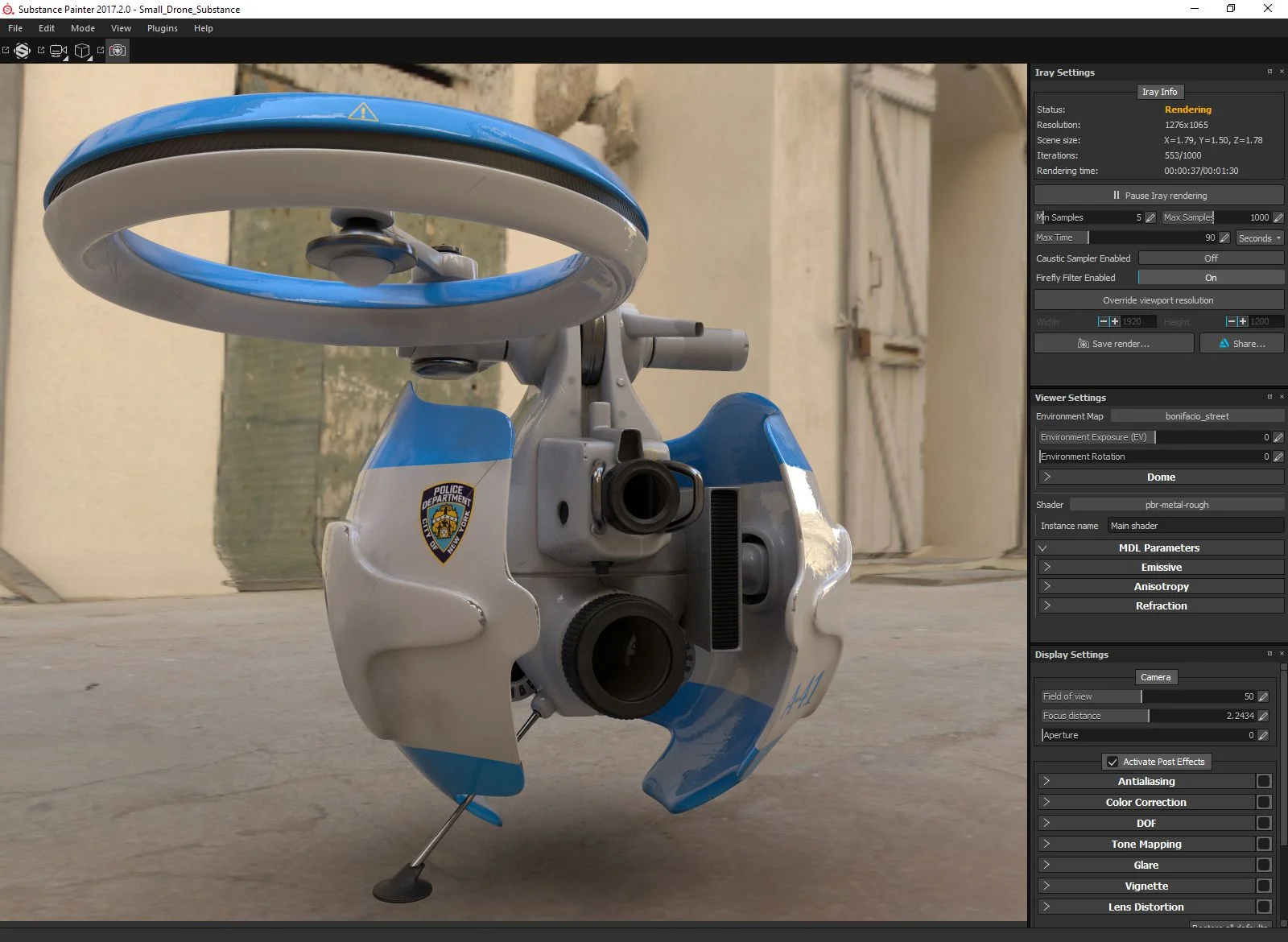Click the Substance logo toolbar icon
Screen dimensions: 1288x942
(x=23, y=51)
